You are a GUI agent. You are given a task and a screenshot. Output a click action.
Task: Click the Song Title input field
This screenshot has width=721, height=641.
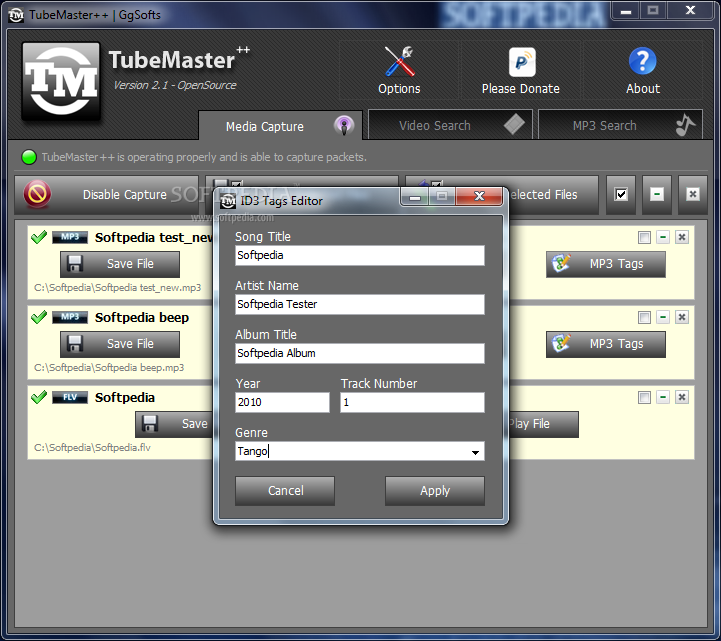[x=360, y=255]
